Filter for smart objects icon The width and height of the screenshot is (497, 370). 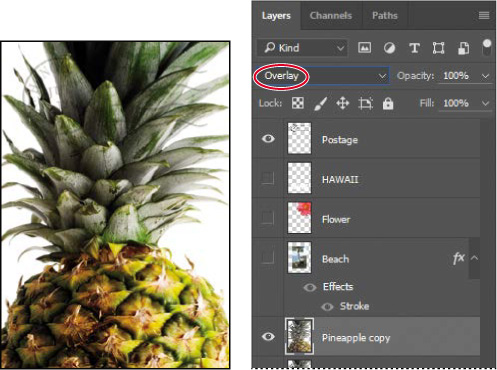(x=463, y=48)
